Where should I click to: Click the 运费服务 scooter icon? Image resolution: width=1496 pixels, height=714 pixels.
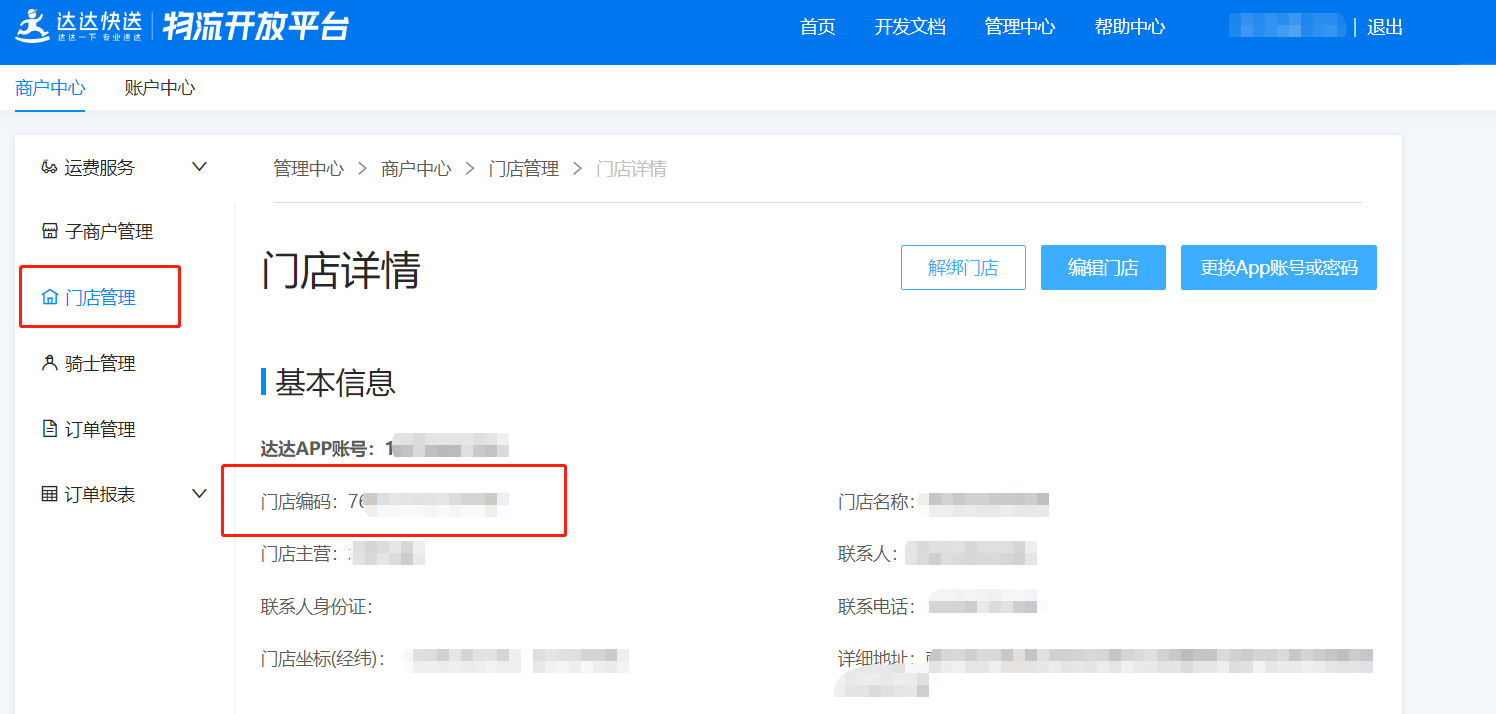(x=49, y=167)
